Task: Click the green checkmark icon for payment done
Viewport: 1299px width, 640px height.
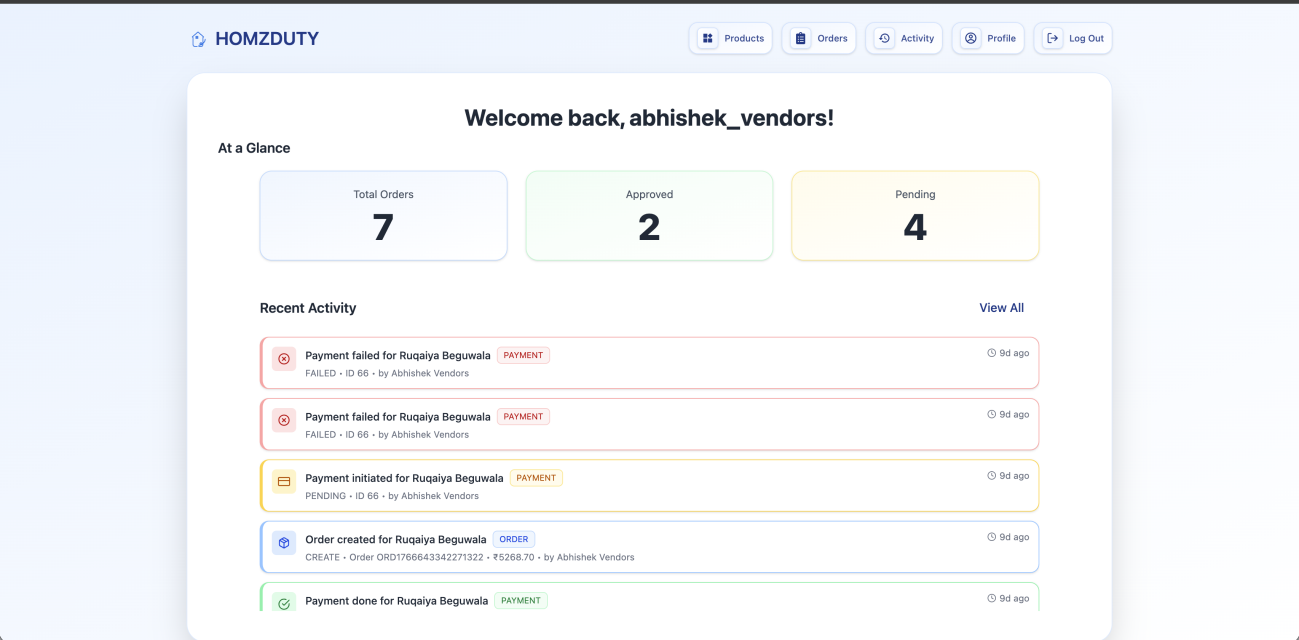Action: 284,603
